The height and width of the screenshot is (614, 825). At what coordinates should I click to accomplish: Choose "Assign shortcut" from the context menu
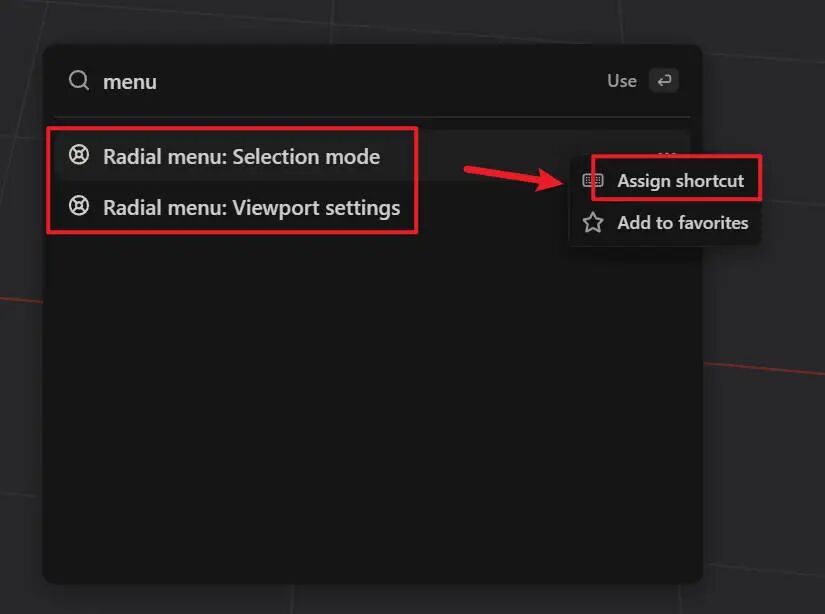coord(665,180)
